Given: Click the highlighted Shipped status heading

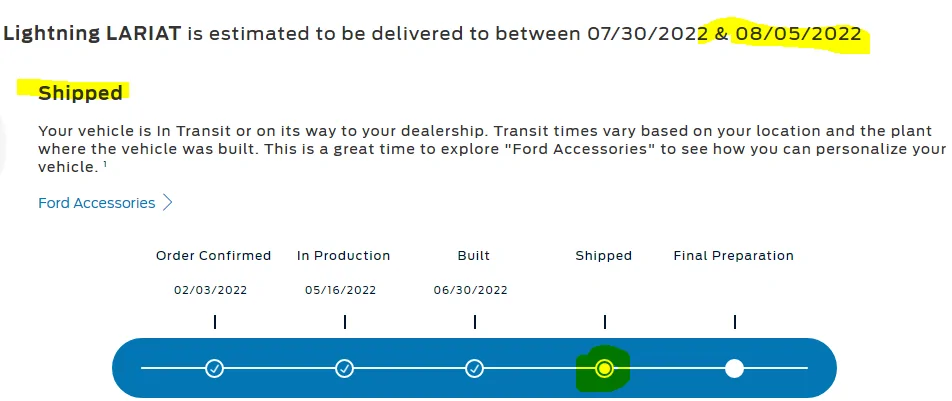Looking at the screenshot, I should point(80,93).
